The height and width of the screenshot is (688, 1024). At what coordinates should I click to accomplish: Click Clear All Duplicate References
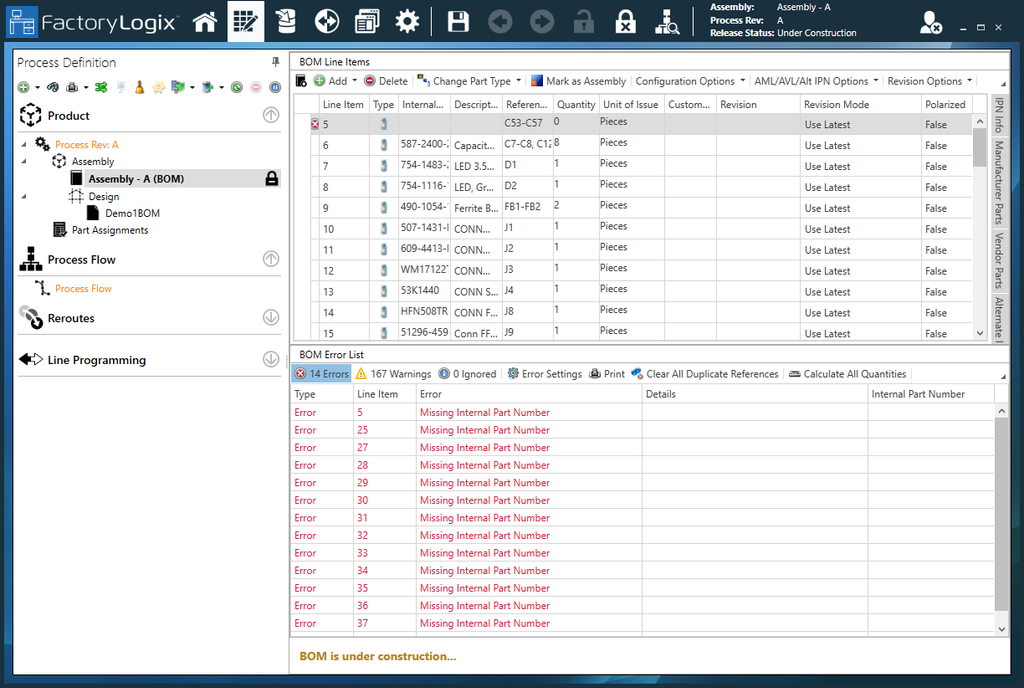coord(705,374)
